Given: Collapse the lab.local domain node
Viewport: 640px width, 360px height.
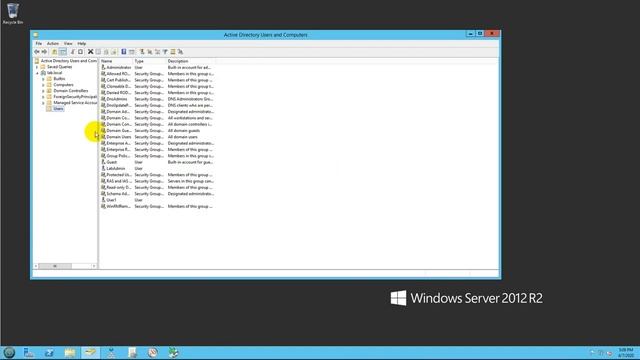Looking at the screenshot, I should pos(37,73).
